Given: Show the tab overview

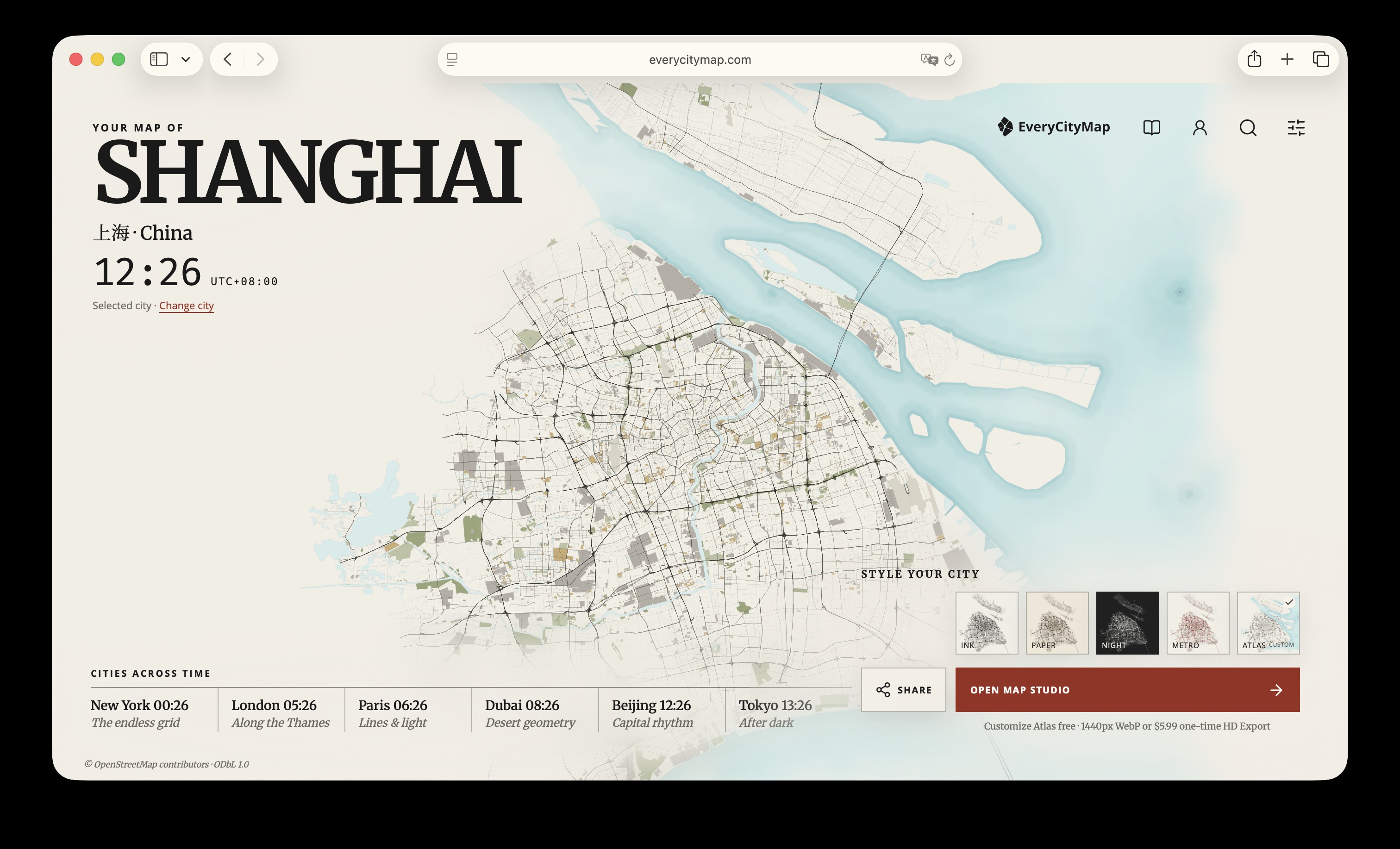Looking at the screenshot, I should (x=1320, y=59).
